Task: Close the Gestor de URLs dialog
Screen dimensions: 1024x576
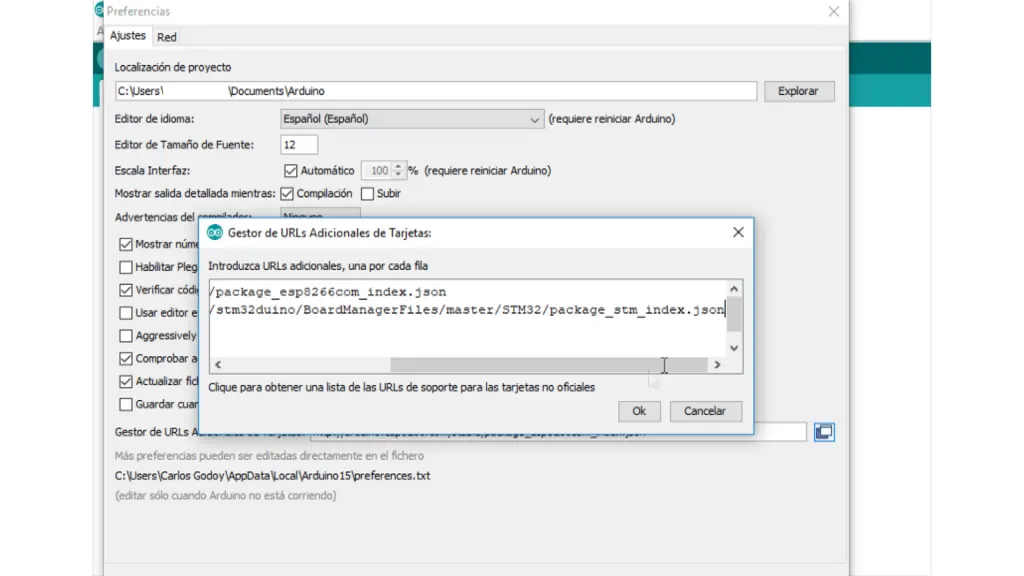Action: (x=738, y=232)
